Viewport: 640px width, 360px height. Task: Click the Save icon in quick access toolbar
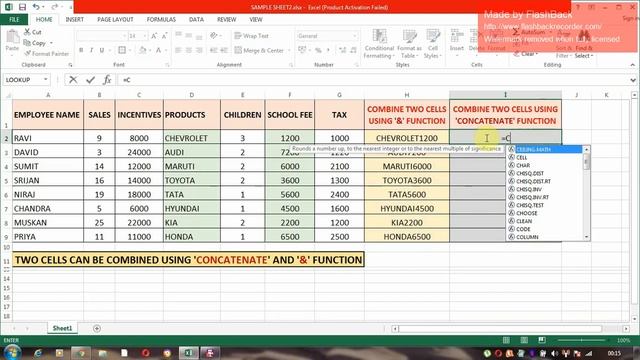[22, 7]
